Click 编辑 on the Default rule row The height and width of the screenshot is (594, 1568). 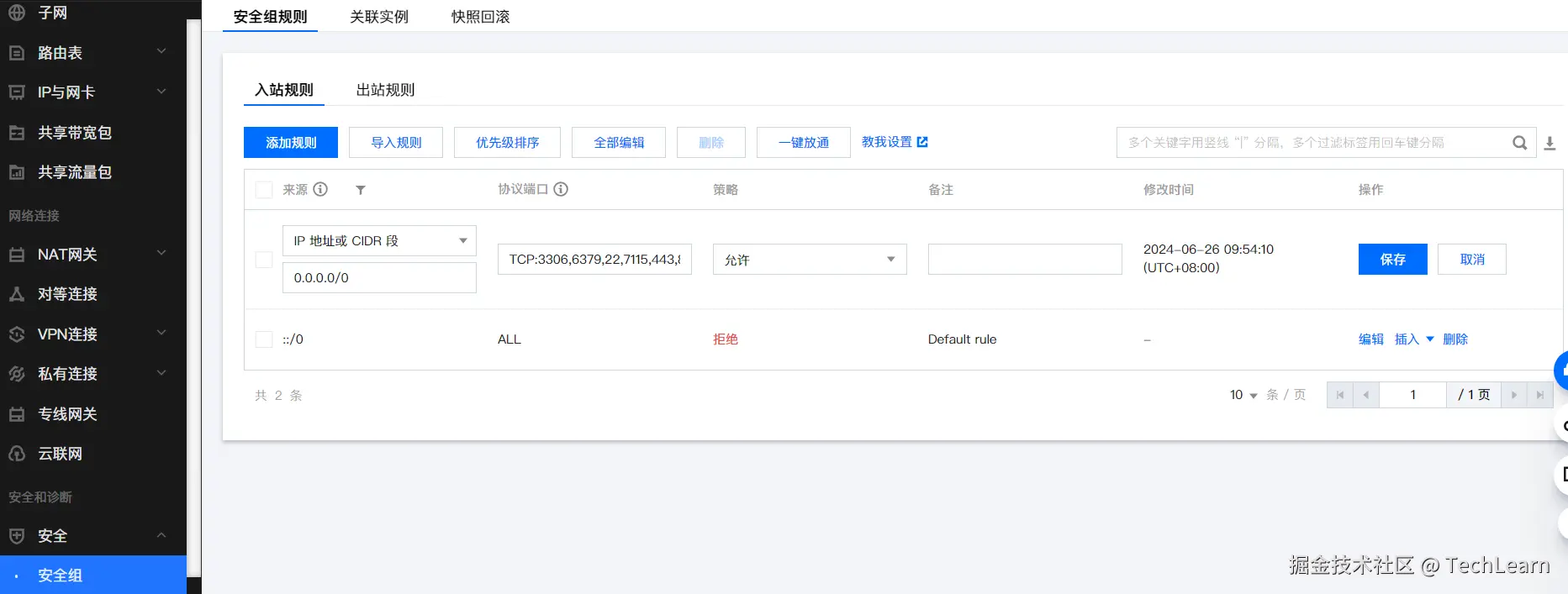[x=1371, y=339]
